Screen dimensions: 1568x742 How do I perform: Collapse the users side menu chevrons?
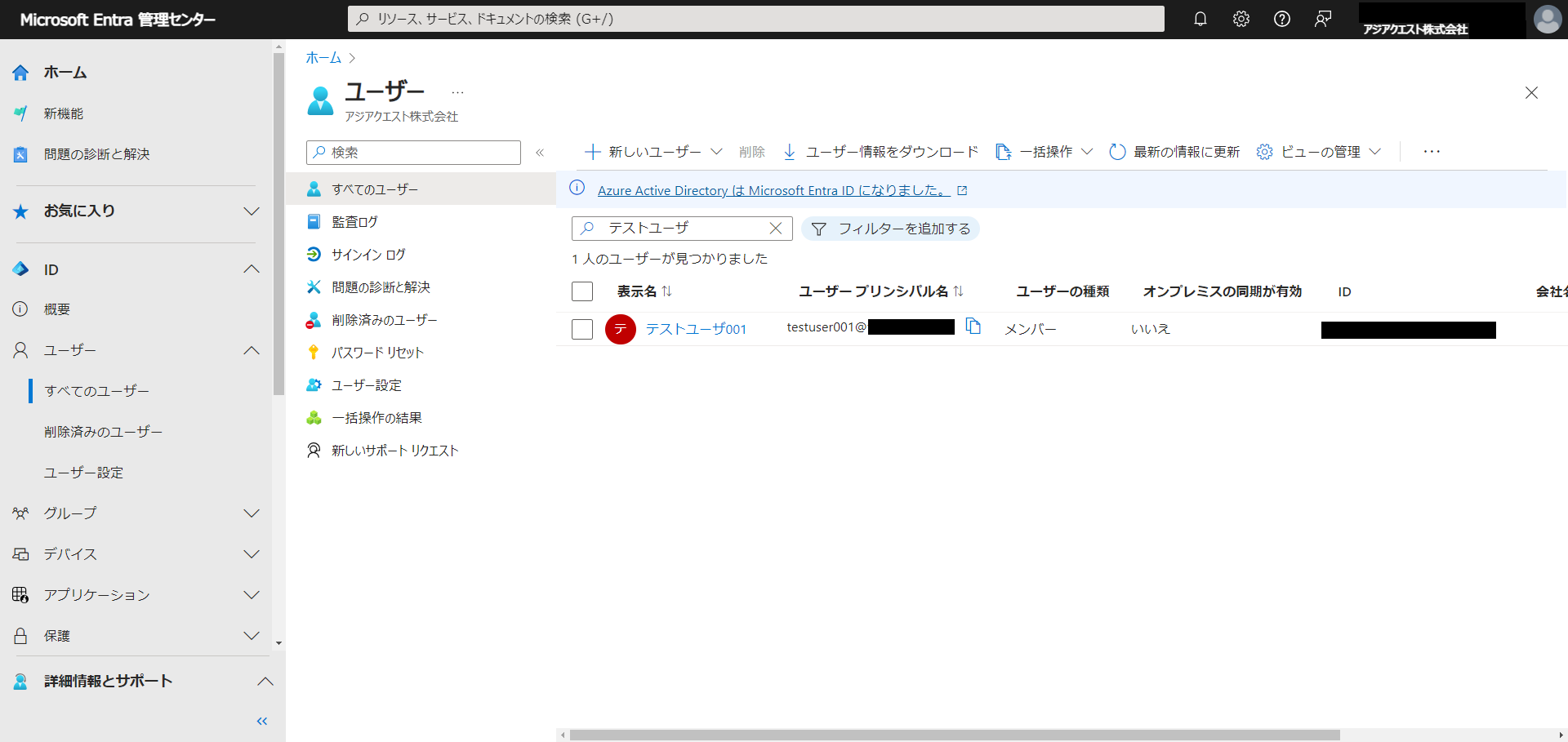(x=540, y=153)
